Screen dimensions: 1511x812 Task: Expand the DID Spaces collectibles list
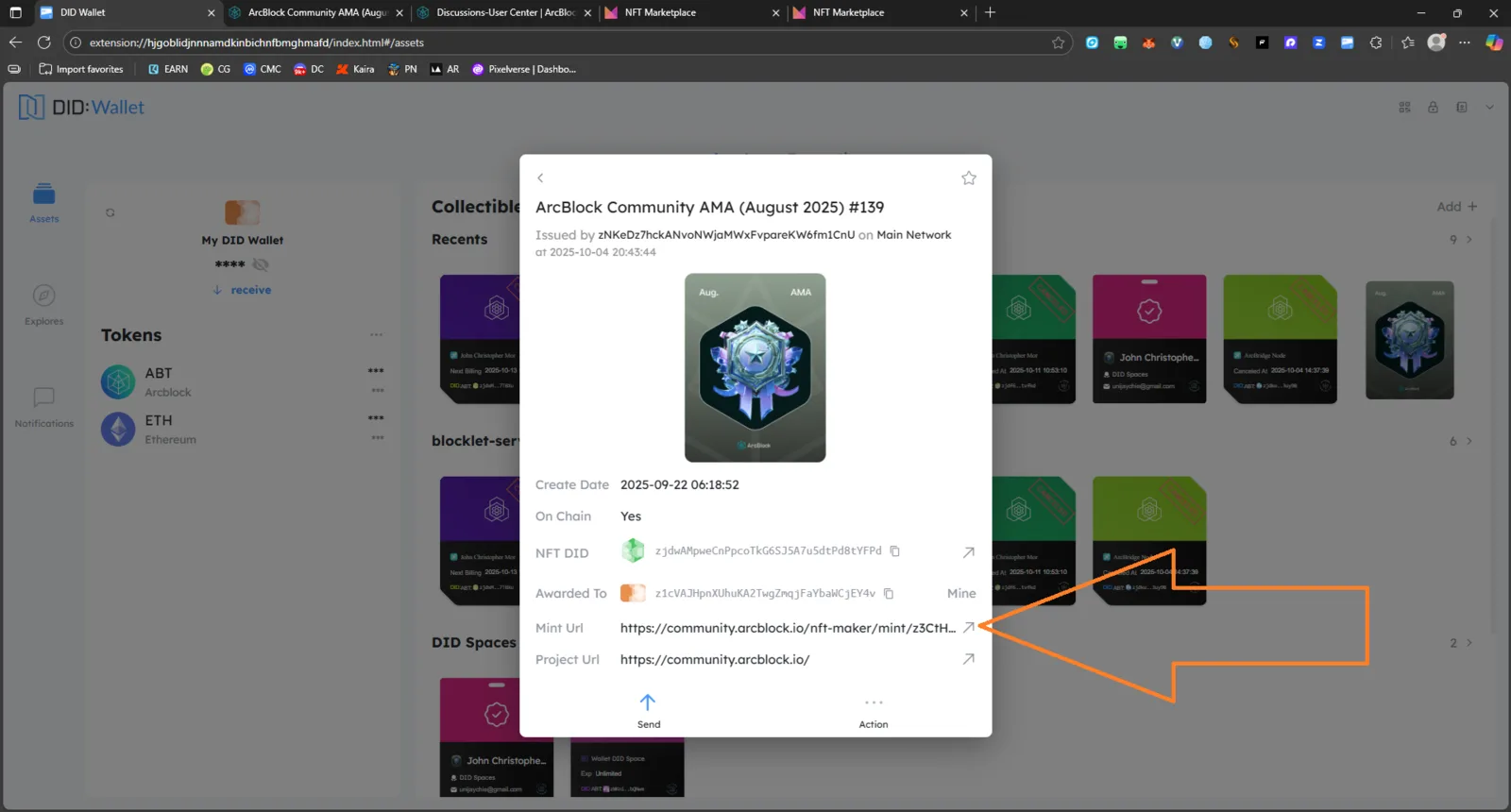1462,643
